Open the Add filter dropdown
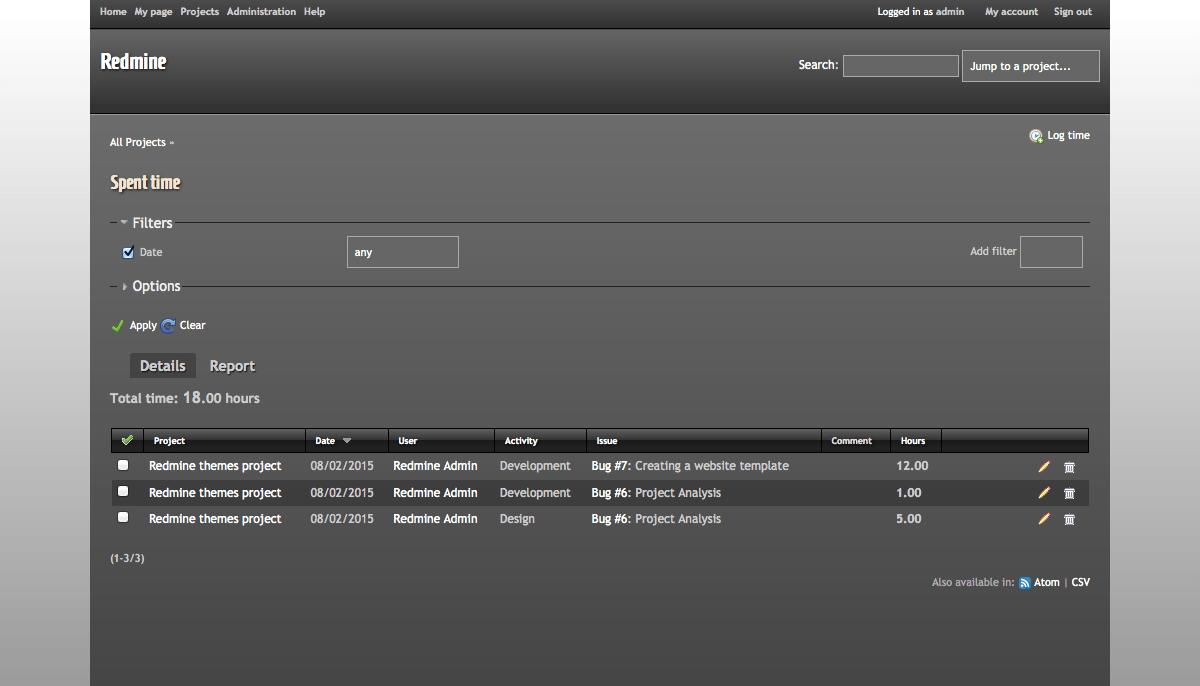Viewport: 1200px width, 686px height. click(x=1051, y=252)
